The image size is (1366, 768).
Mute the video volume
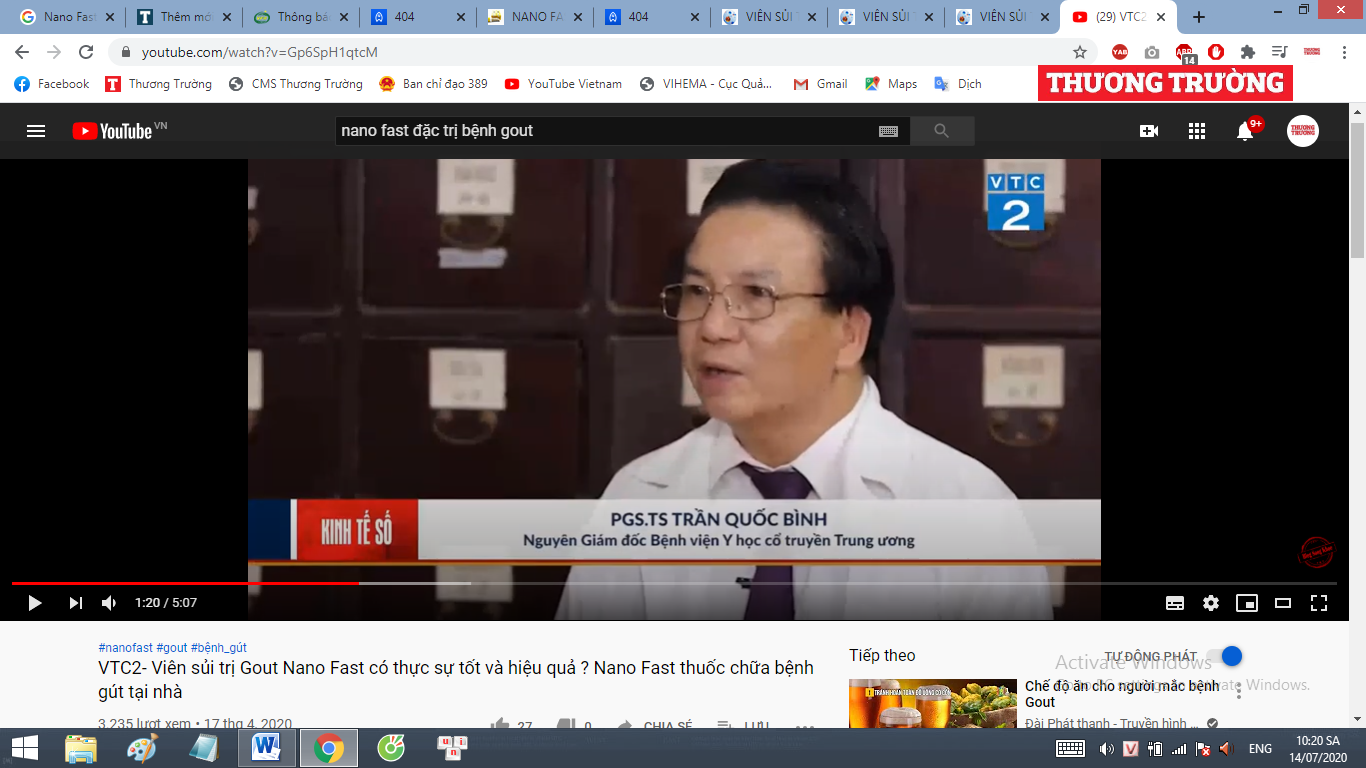tap(109, 603)
